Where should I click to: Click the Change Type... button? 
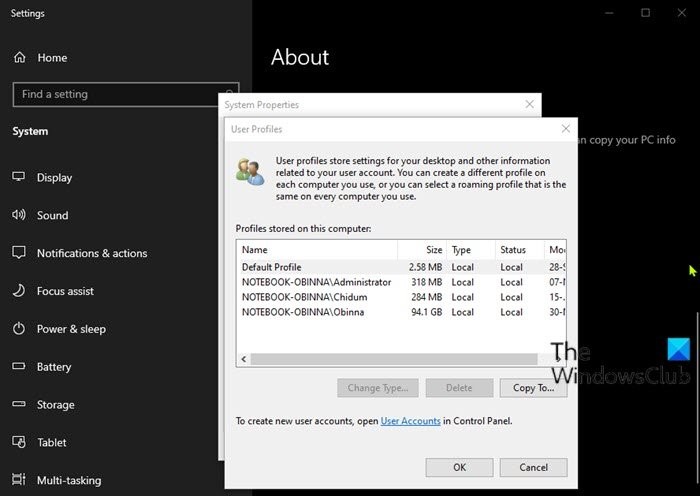[x=378, y=388]
